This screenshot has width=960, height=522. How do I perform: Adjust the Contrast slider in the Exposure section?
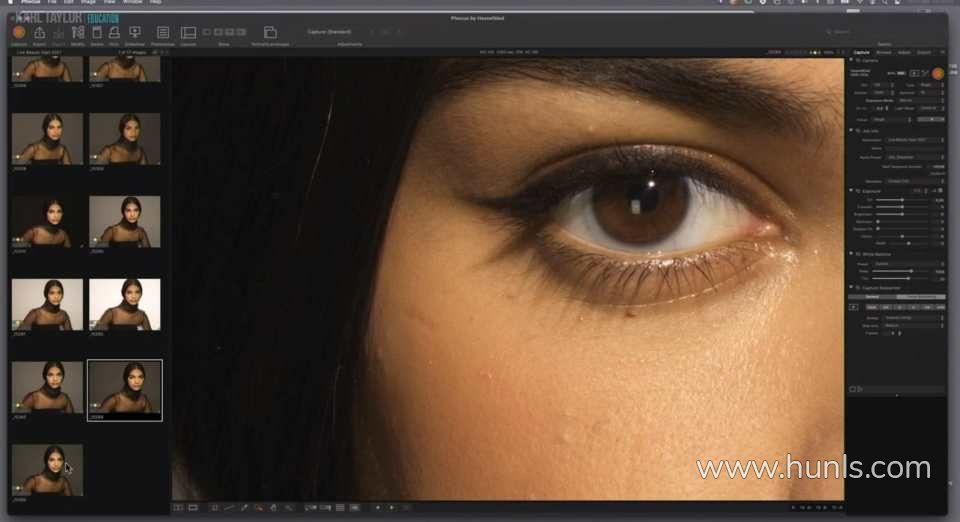pyautogui.click(x=904, y=207)
